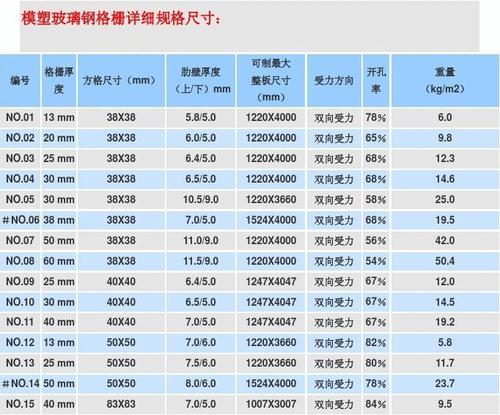Viewport: 500px width, 415px height.
Task: Select the NO.08 row number cell
Action: pos(20,261)
